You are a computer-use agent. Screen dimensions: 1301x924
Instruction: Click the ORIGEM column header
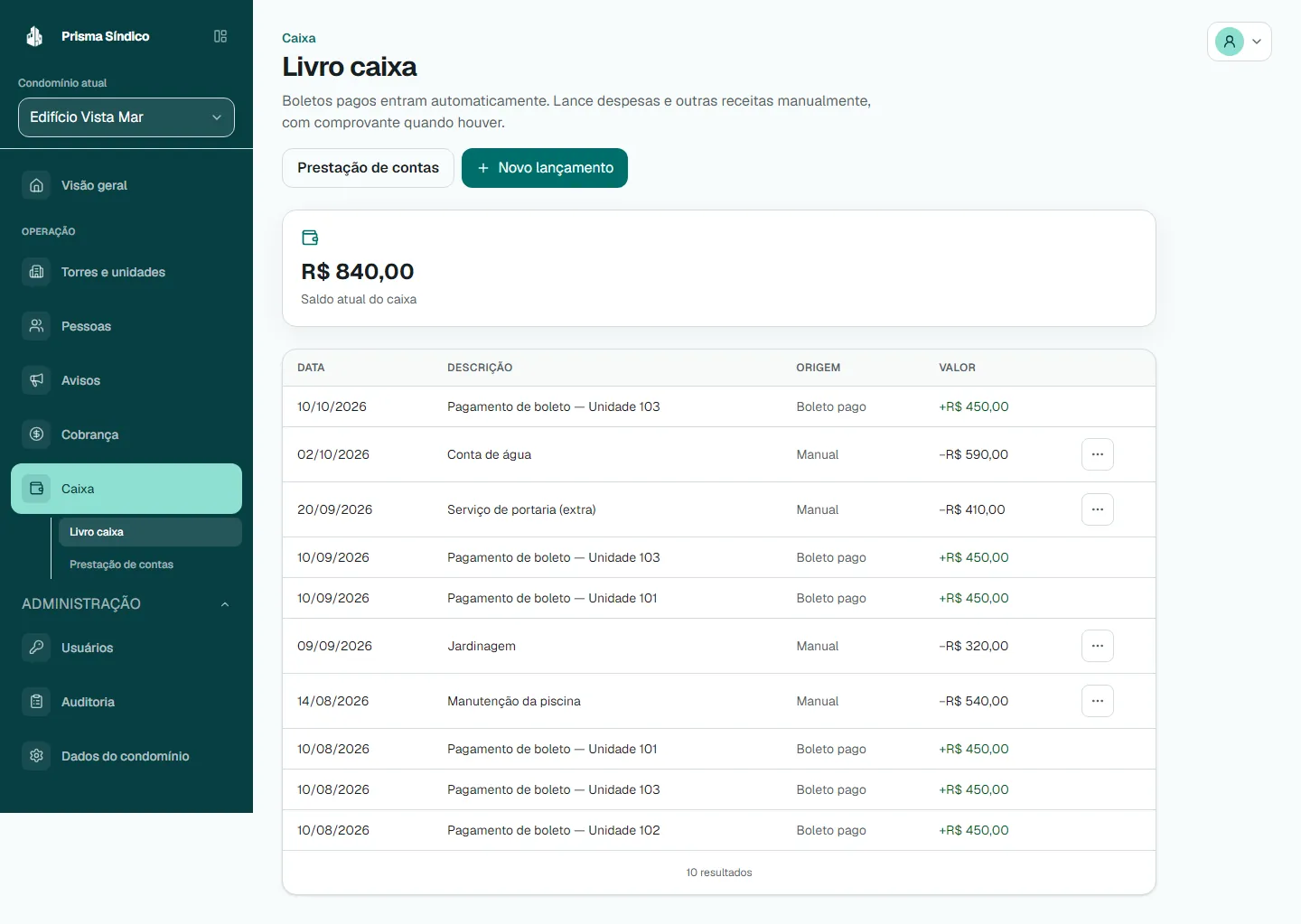pos(819,368)
